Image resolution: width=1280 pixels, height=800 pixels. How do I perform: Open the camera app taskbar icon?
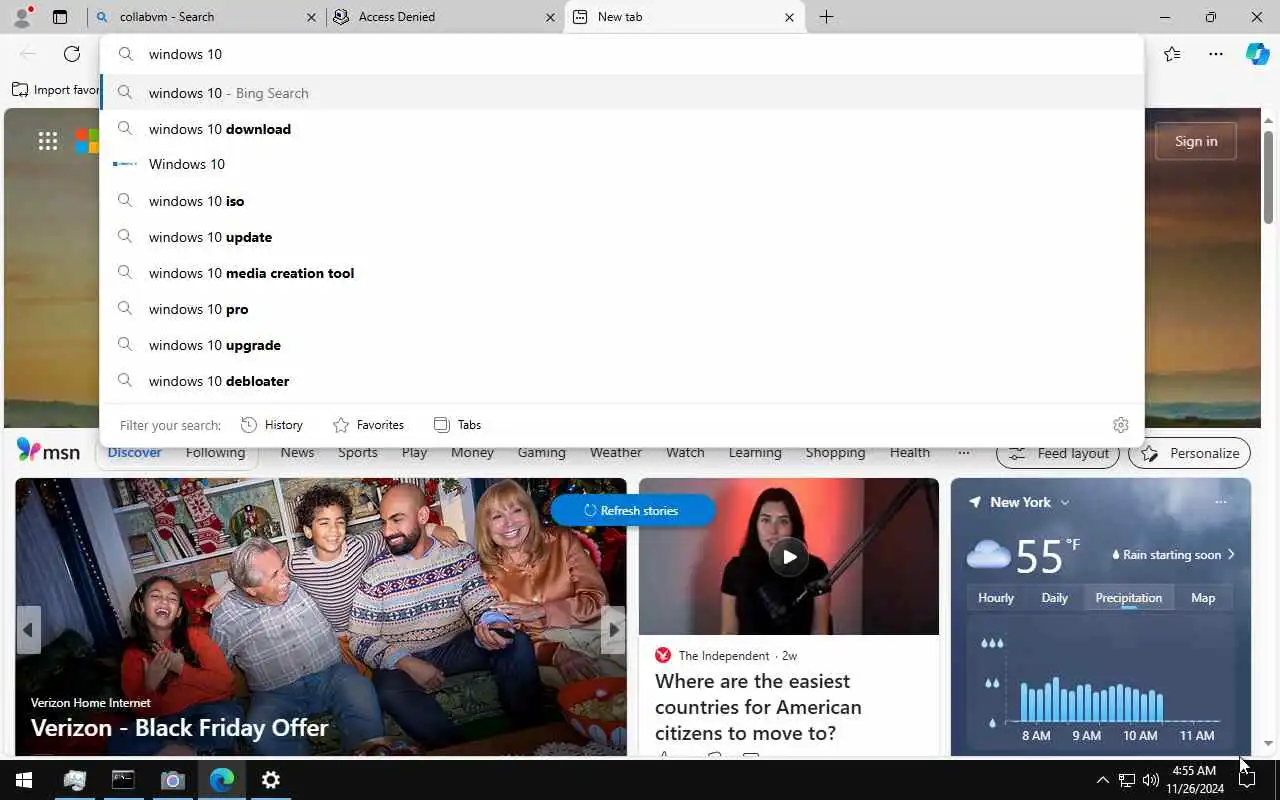click(x=172, y=780)
